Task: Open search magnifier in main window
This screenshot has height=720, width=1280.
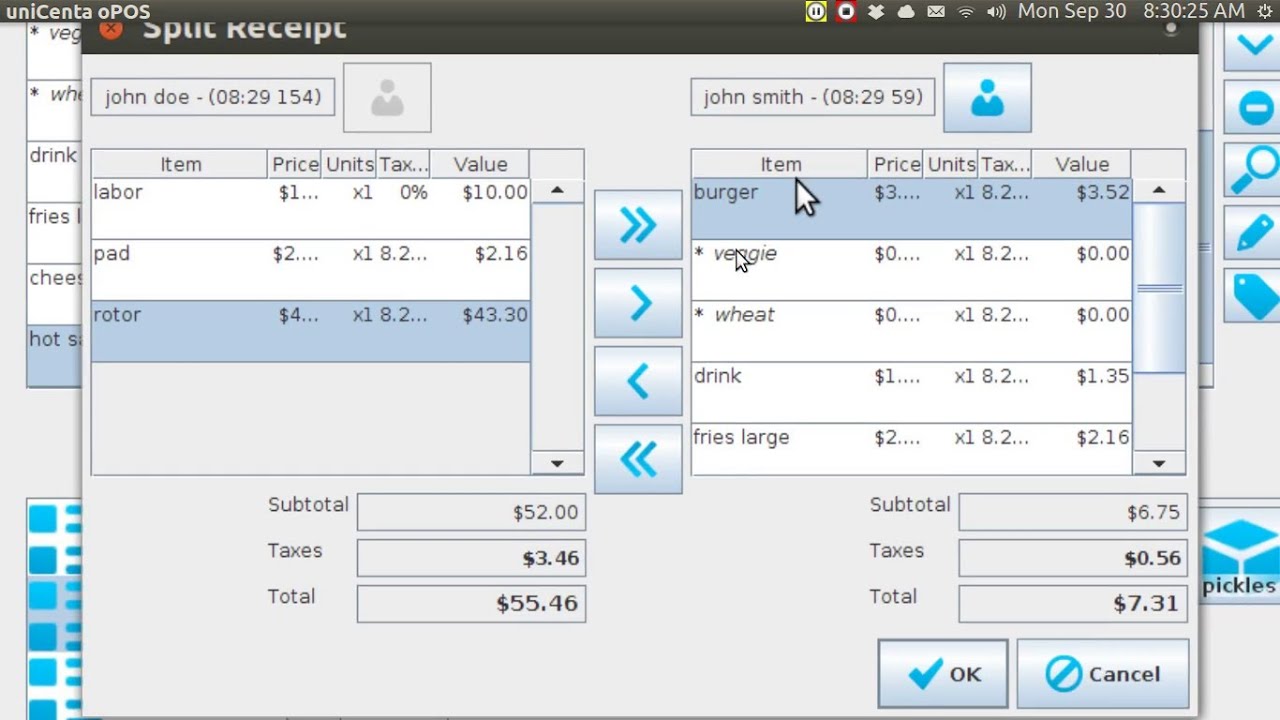Action: point(1255,171)
